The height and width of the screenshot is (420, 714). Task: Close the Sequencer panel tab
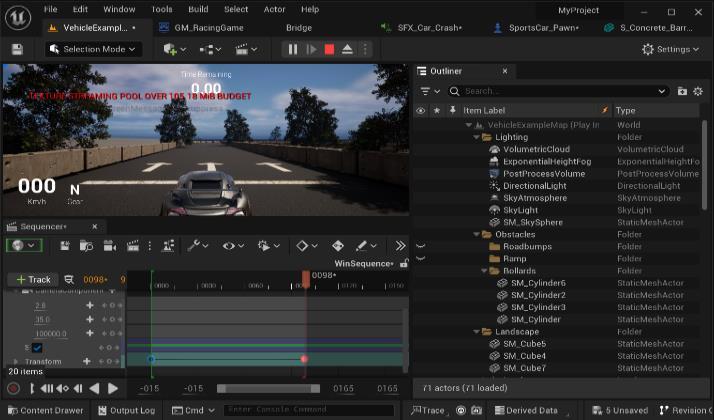[x=95, y=226]
